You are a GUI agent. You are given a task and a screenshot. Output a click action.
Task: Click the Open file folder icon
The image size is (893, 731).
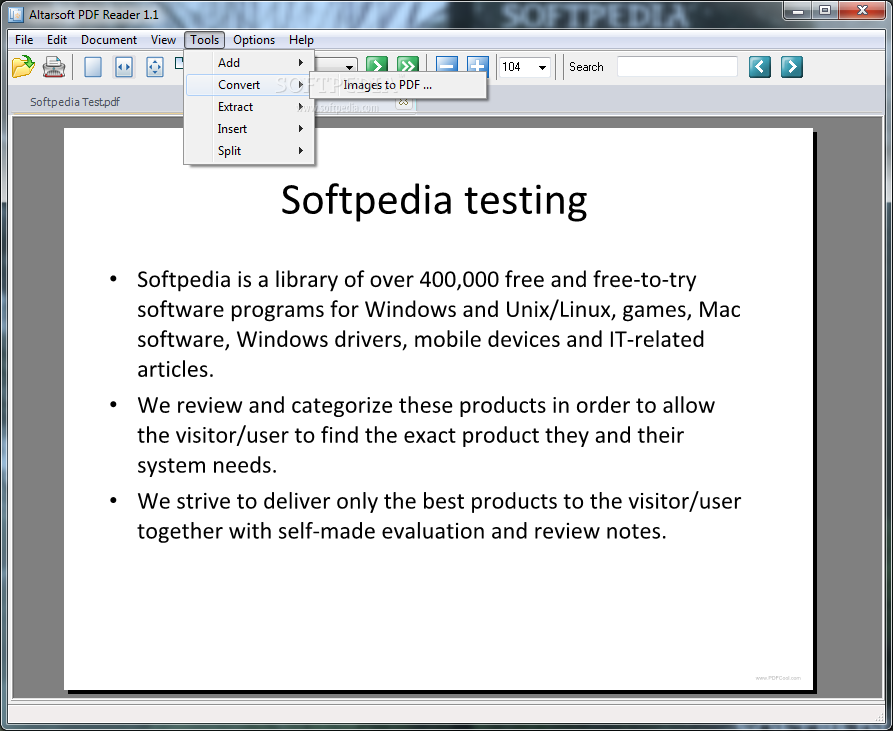23,67
